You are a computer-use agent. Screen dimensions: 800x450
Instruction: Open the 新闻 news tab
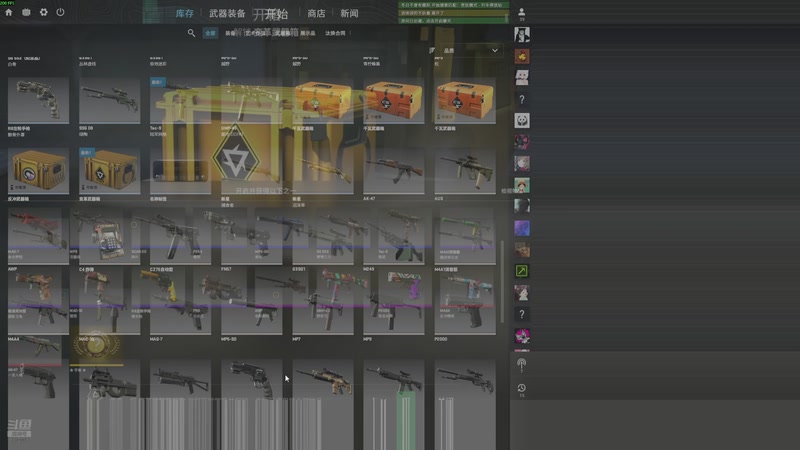pos(349,13)
